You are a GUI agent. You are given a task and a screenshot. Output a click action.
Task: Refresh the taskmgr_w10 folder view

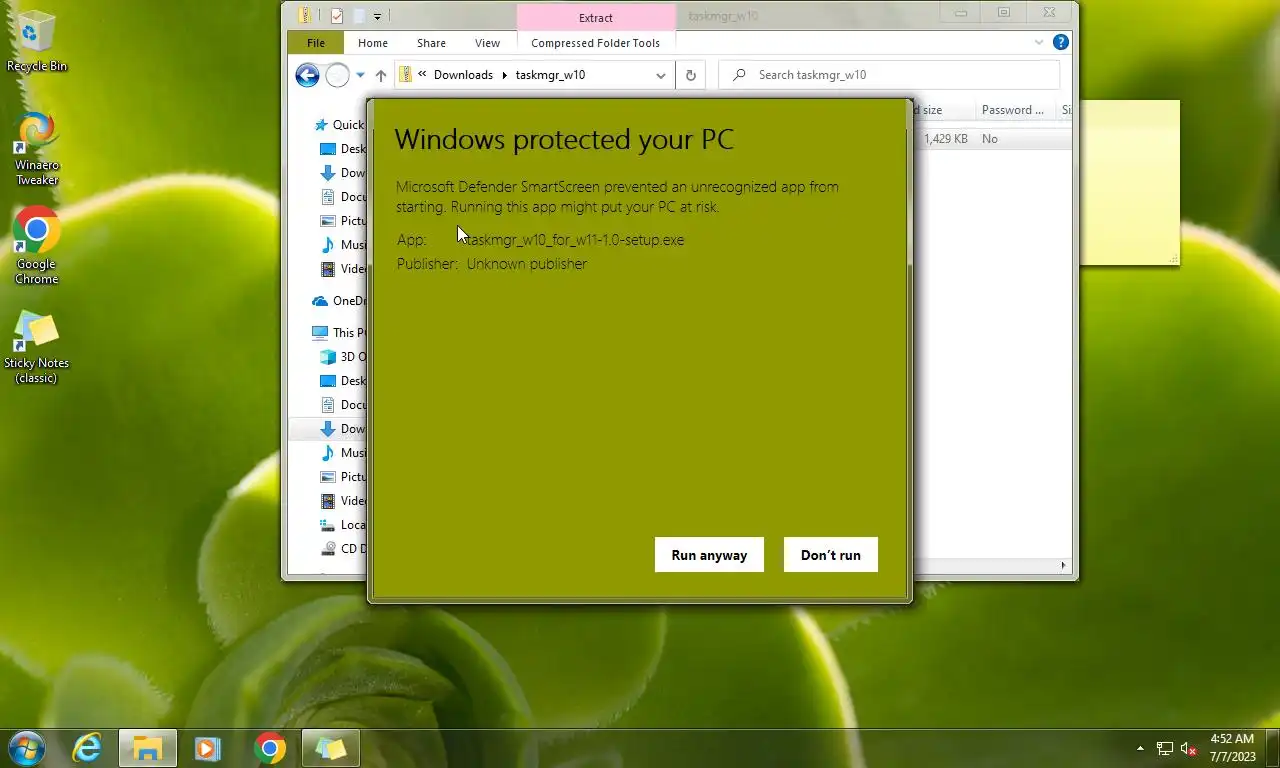pos(690,75)
